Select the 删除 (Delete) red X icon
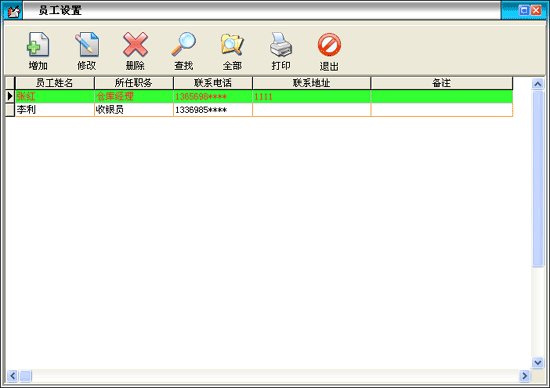550x388 pixels. click(x=135, y=45)
